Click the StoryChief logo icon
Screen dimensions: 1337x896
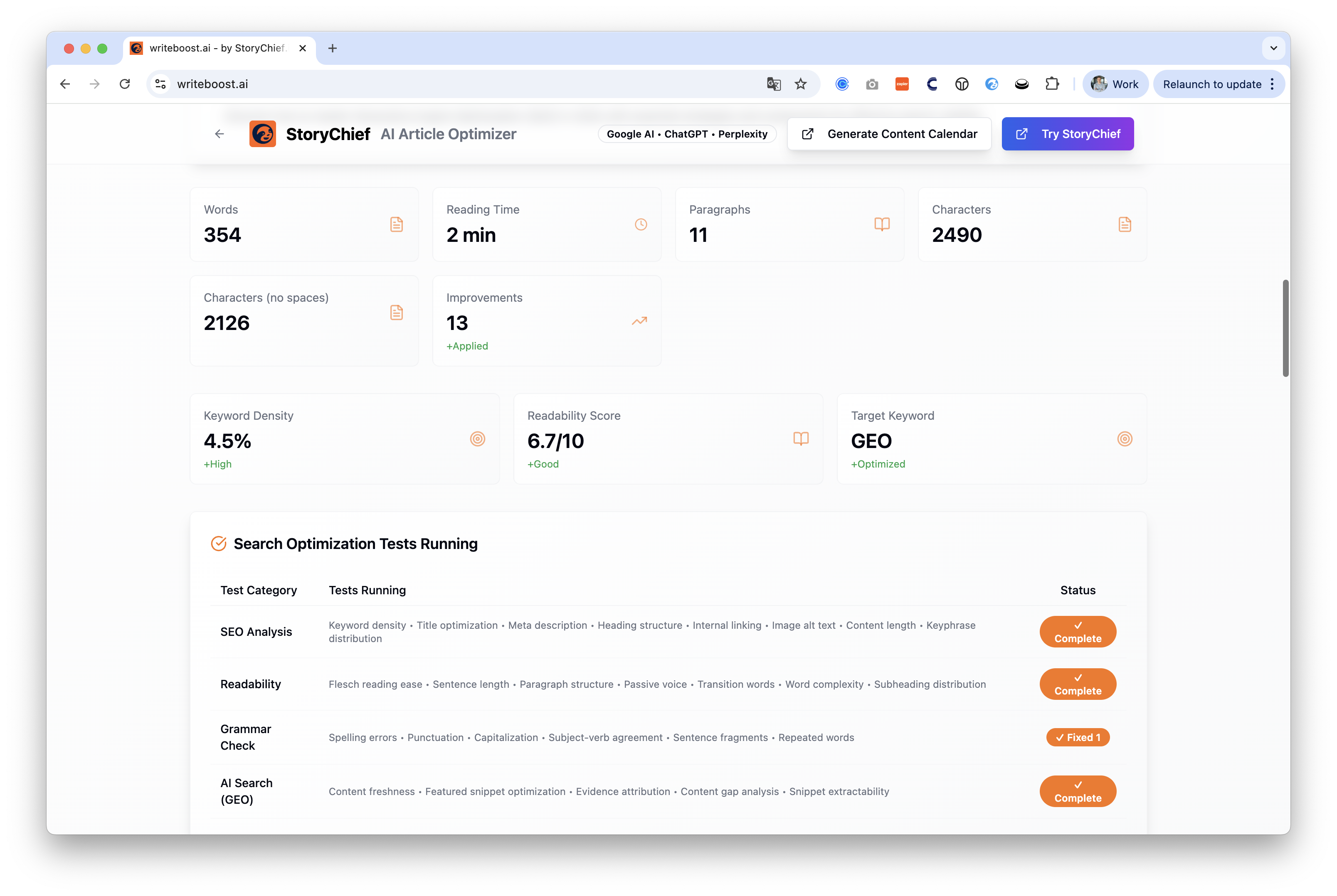(x=262, y=134)
